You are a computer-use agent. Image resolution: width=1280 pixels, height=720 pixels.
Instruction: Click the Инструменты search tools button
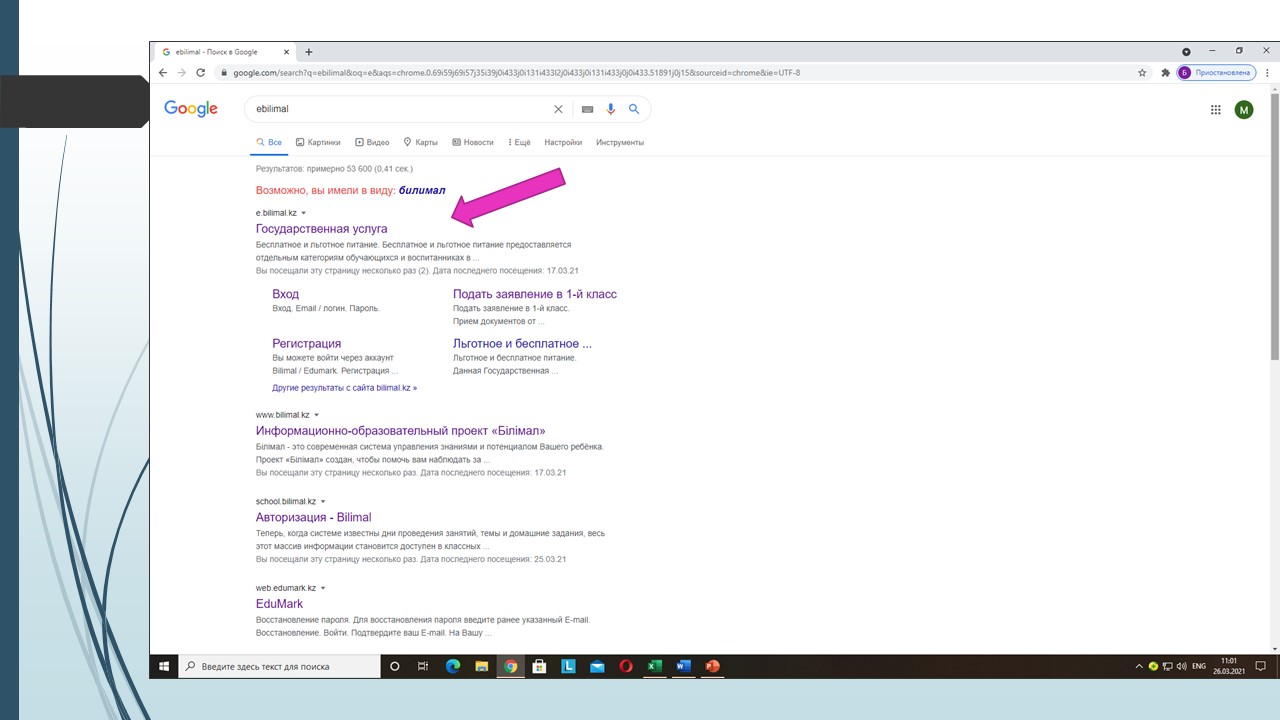click(620, 142)
